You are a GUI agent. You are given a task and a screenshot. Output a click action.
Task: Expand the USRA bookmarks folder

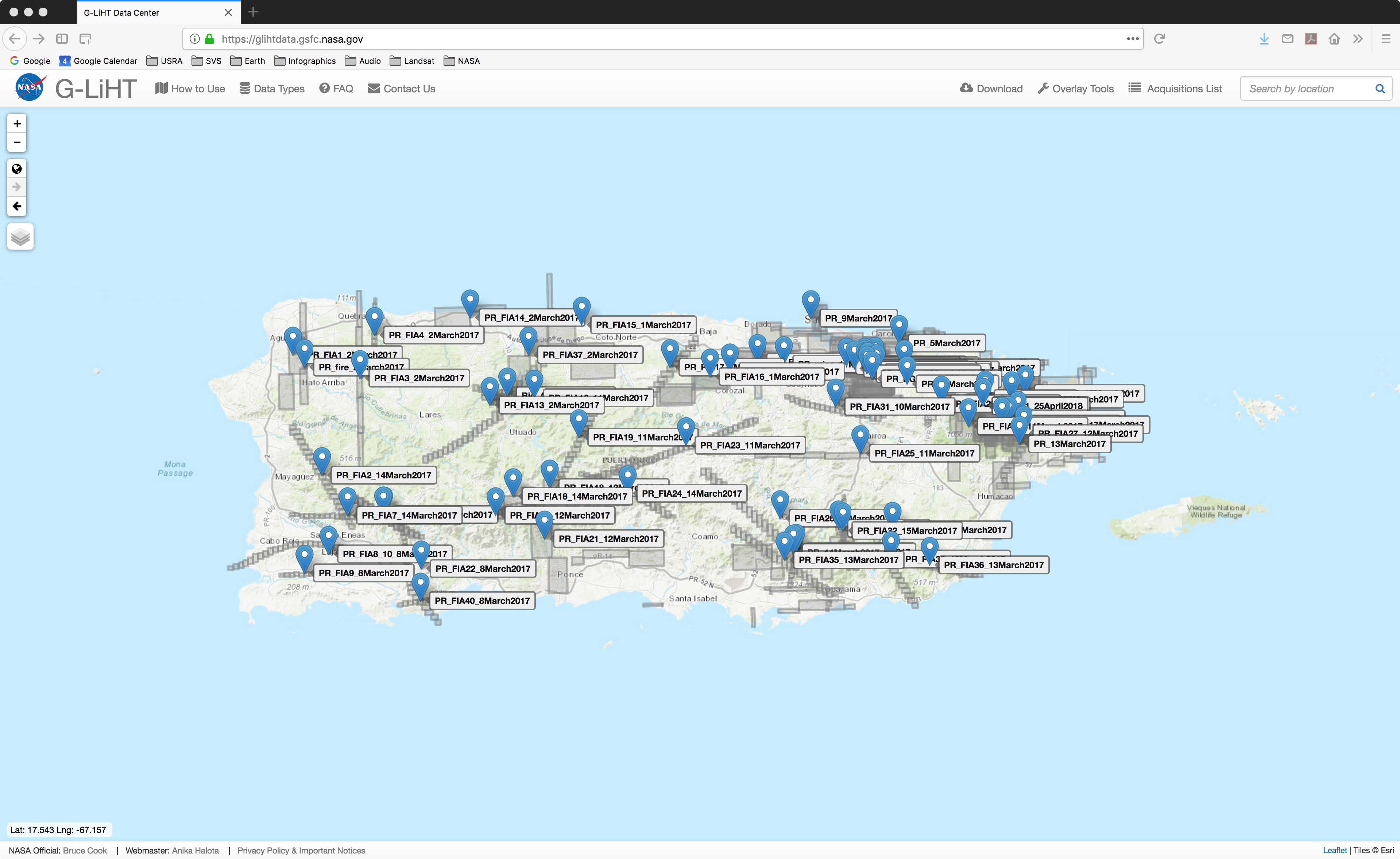click(164, 61)
